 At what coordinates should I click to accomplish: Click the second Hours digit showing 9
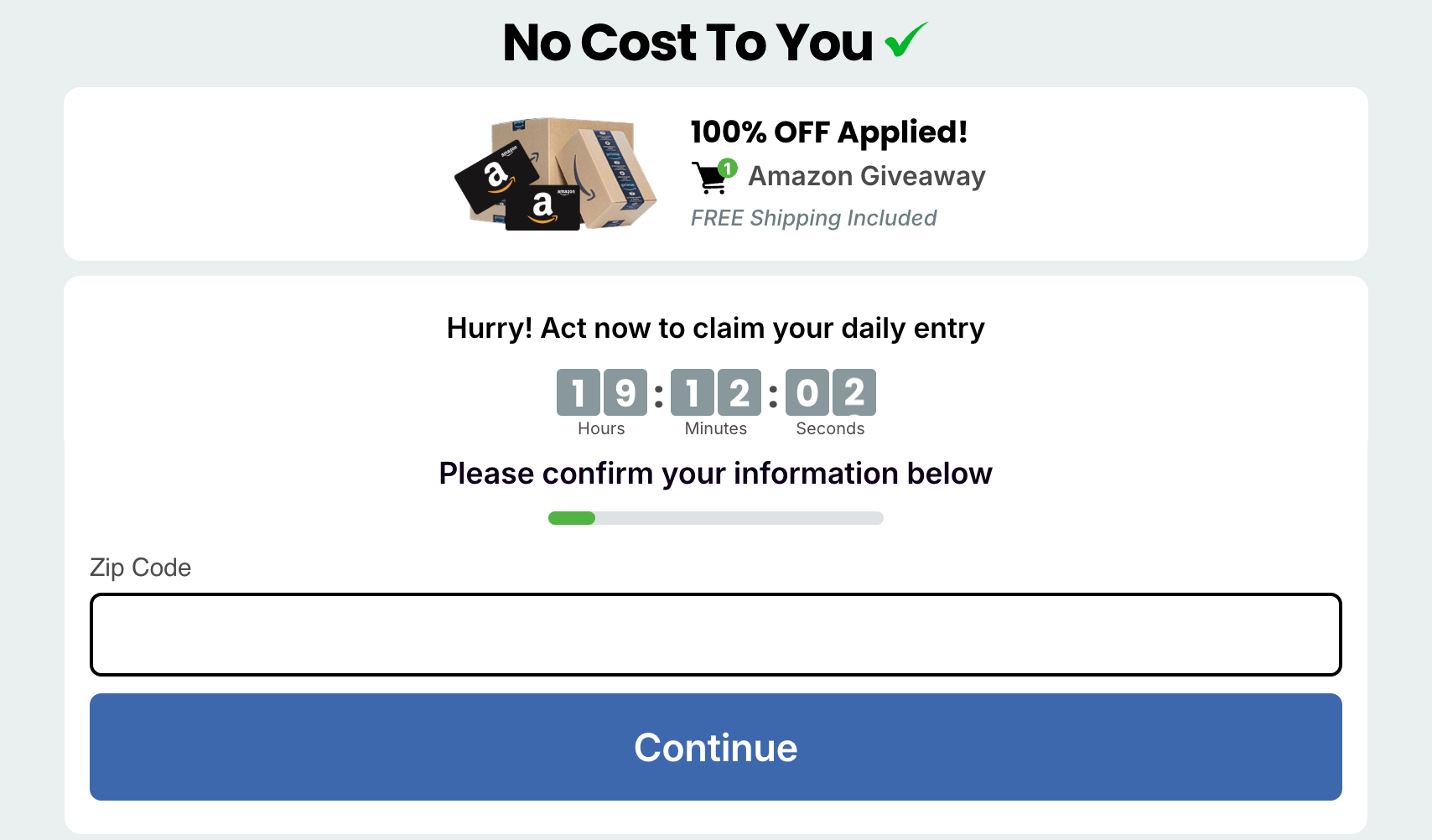[625, 392]
